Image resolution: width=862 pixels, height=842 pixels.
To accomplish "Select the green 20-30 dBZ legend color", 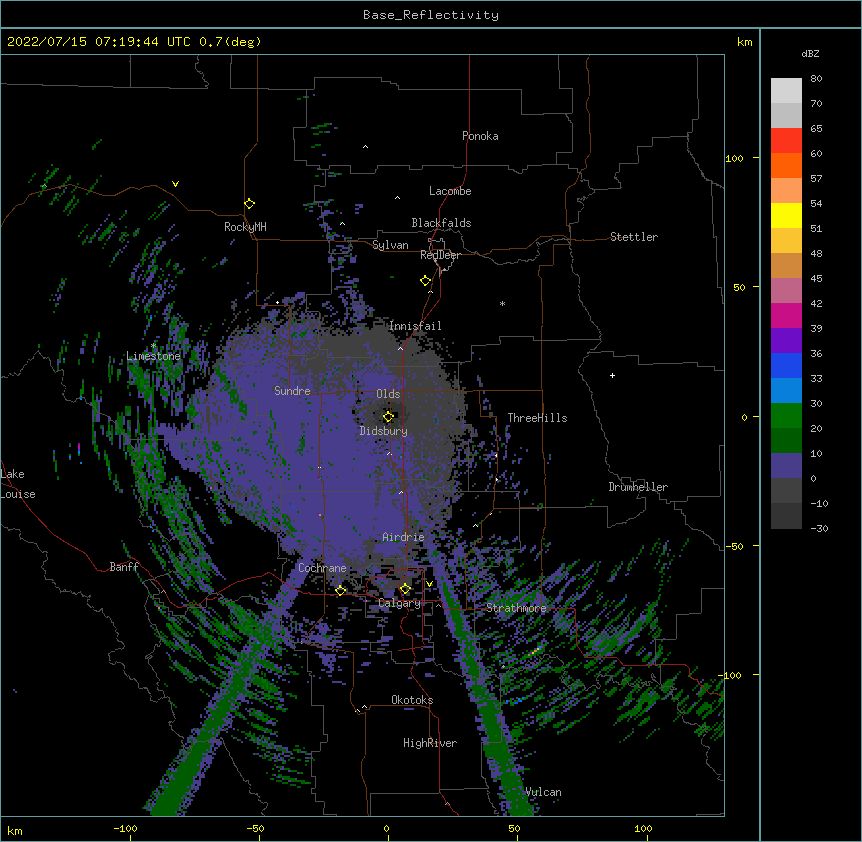I will point(786,416).
